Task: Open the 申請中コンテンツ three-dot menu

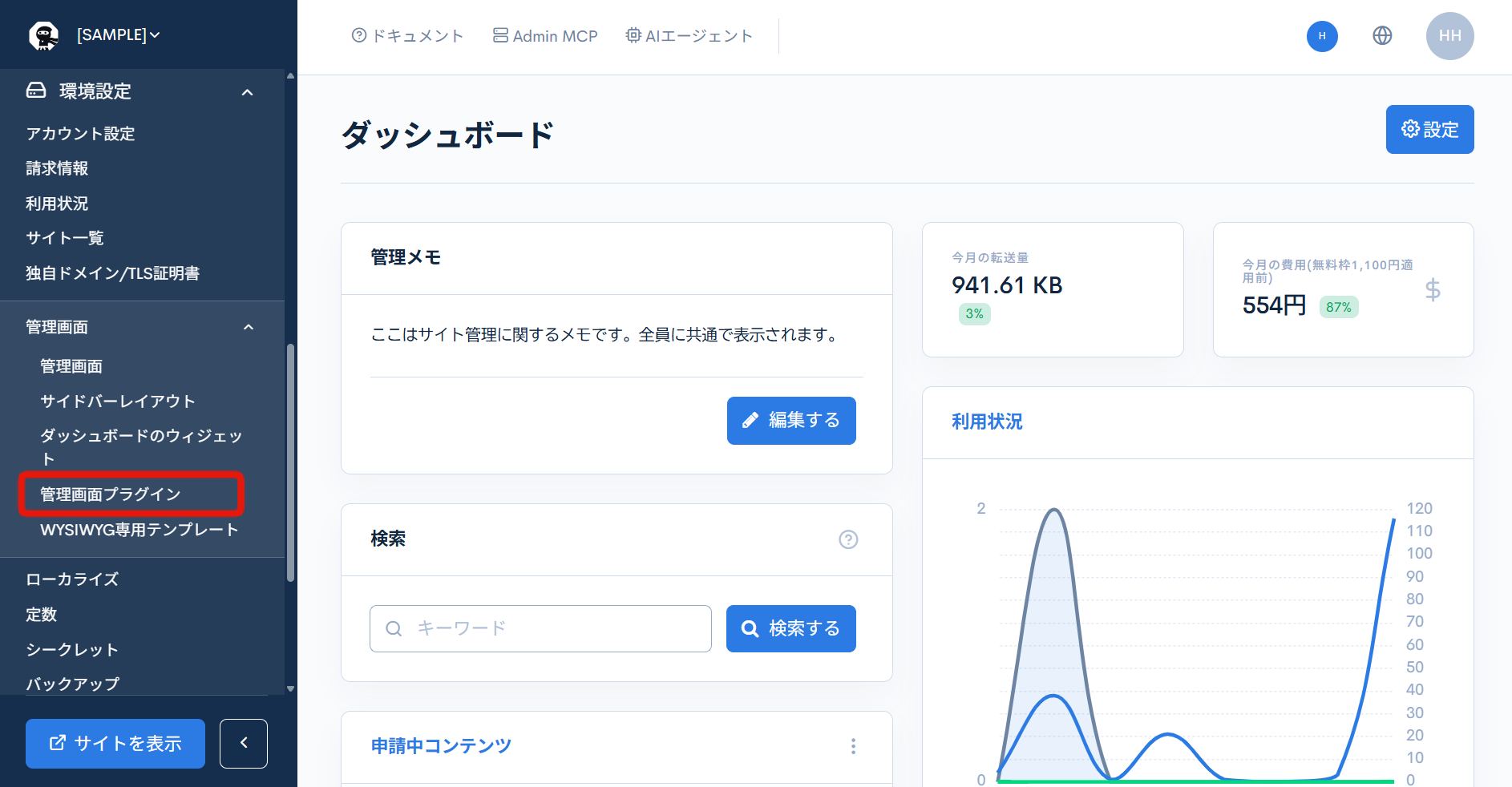Action: (853, 746)
